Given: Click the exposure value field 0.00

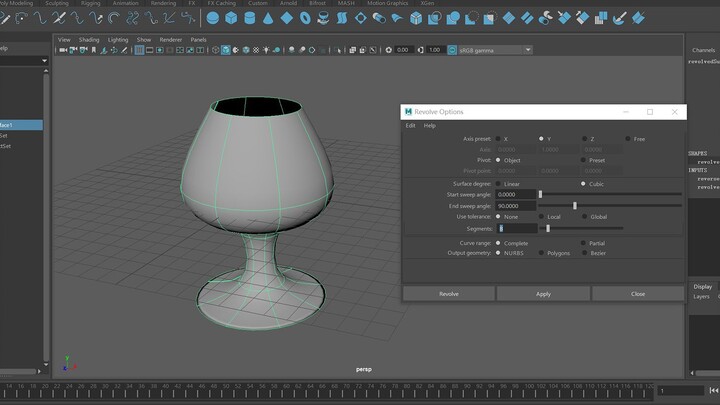Looking at the screenshot, I should [x=404, y=50].
